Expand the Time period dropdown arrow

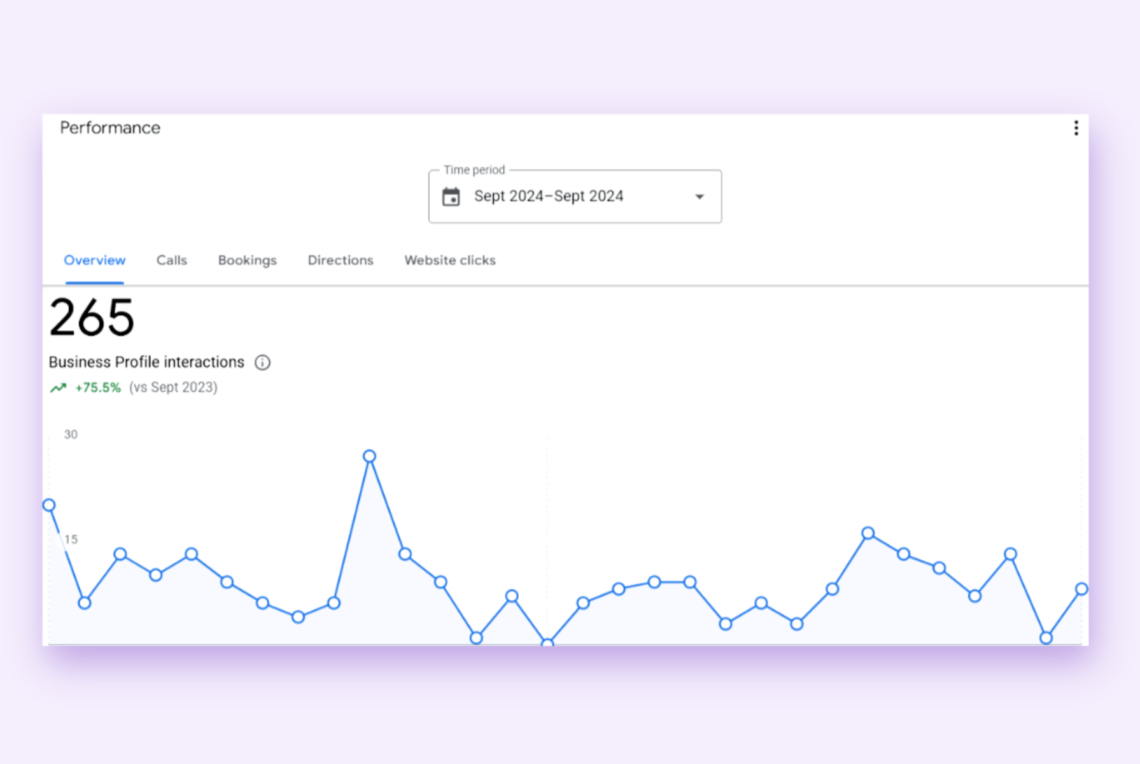pos(698,196)
